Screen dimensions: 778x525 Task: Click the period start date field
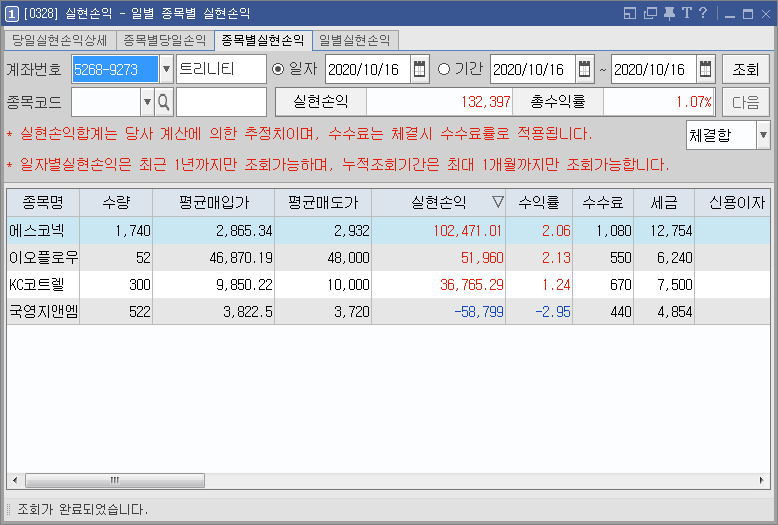(x=533, y=69)
